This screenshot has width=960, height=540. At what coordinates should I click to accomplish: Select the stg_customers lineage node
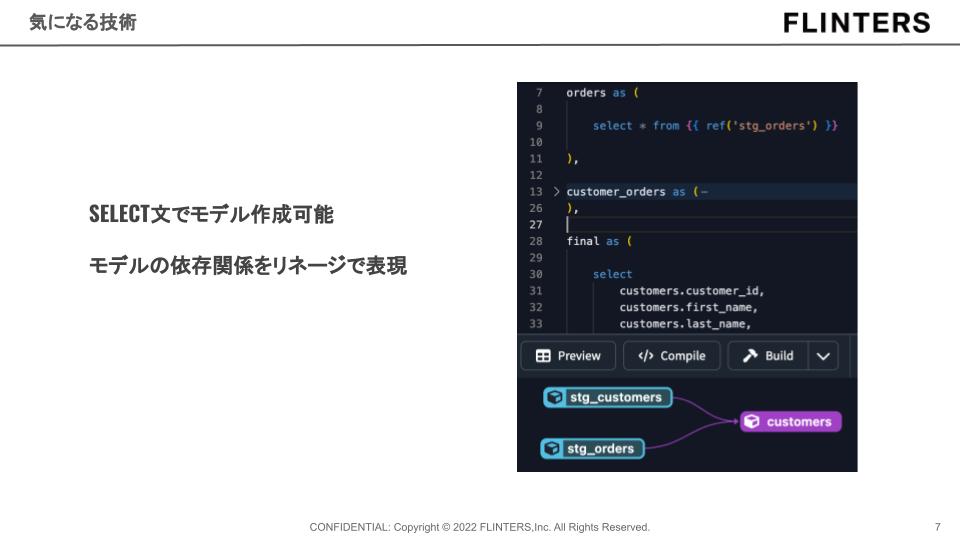click(x=607, y=397)
